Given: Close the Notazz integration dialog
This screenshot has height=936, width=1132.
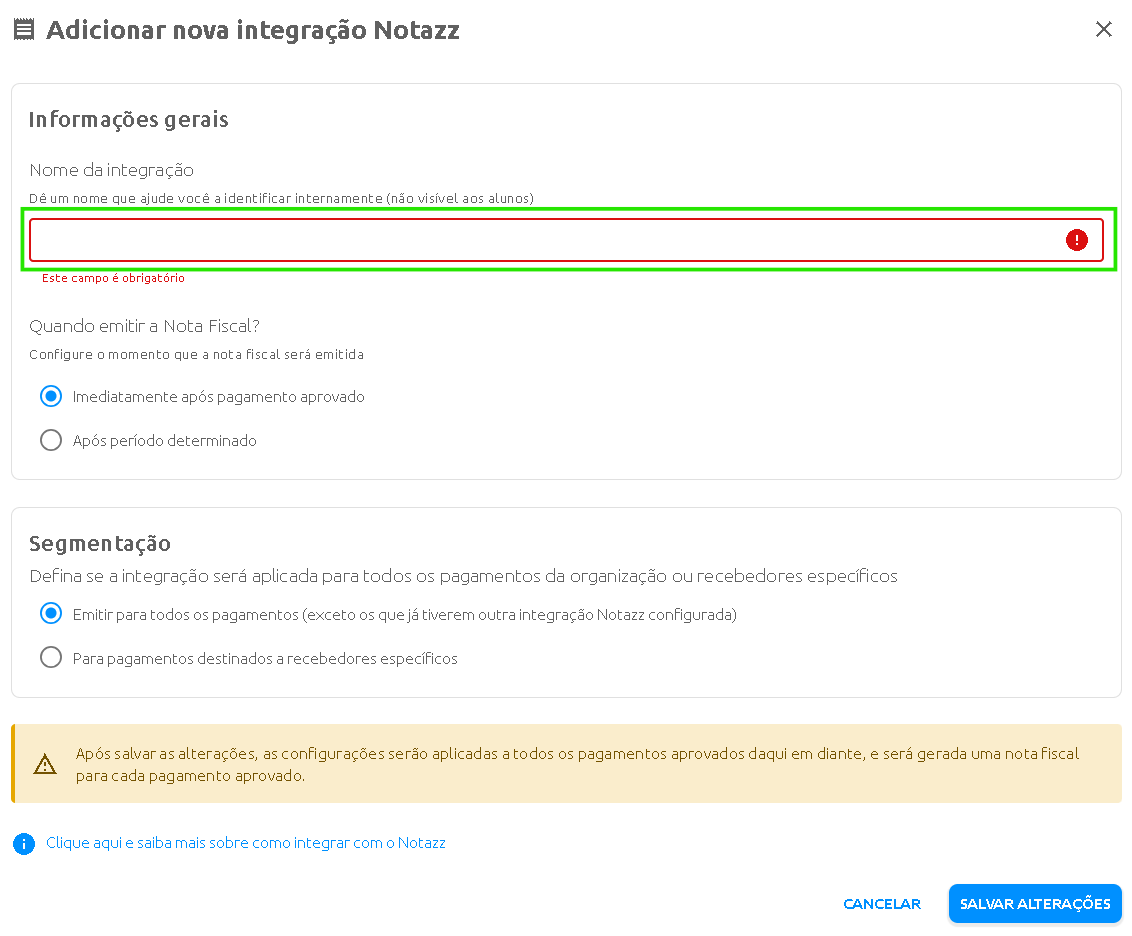Looking at the screenshot, I should (1103, 30).
